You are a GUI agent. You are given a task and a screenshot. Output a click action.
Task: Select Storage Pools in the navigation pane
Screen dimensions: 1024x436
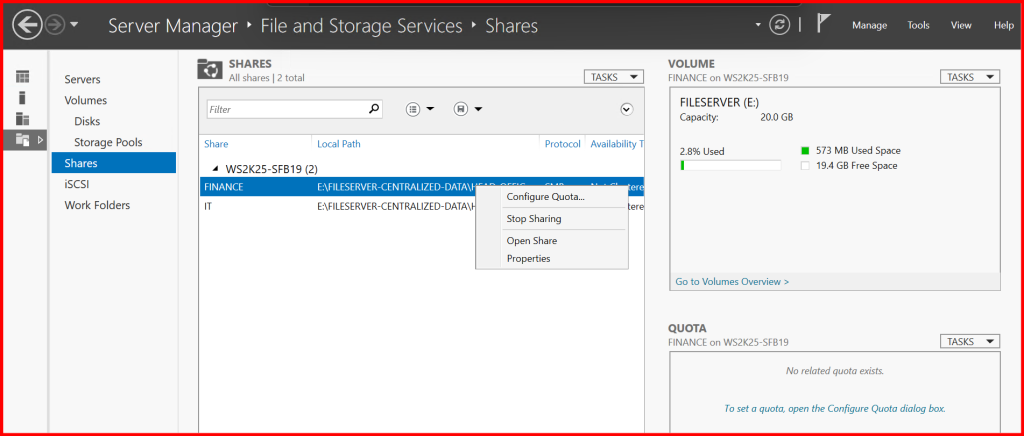pyautogui.click(x=107, y=142)
